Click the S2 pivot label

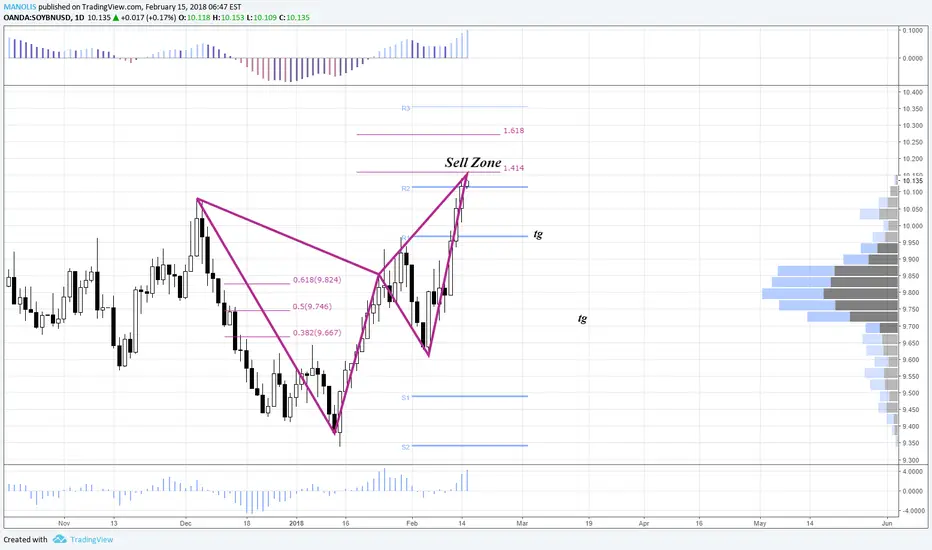pyautogui.click(x=405, y=447)
